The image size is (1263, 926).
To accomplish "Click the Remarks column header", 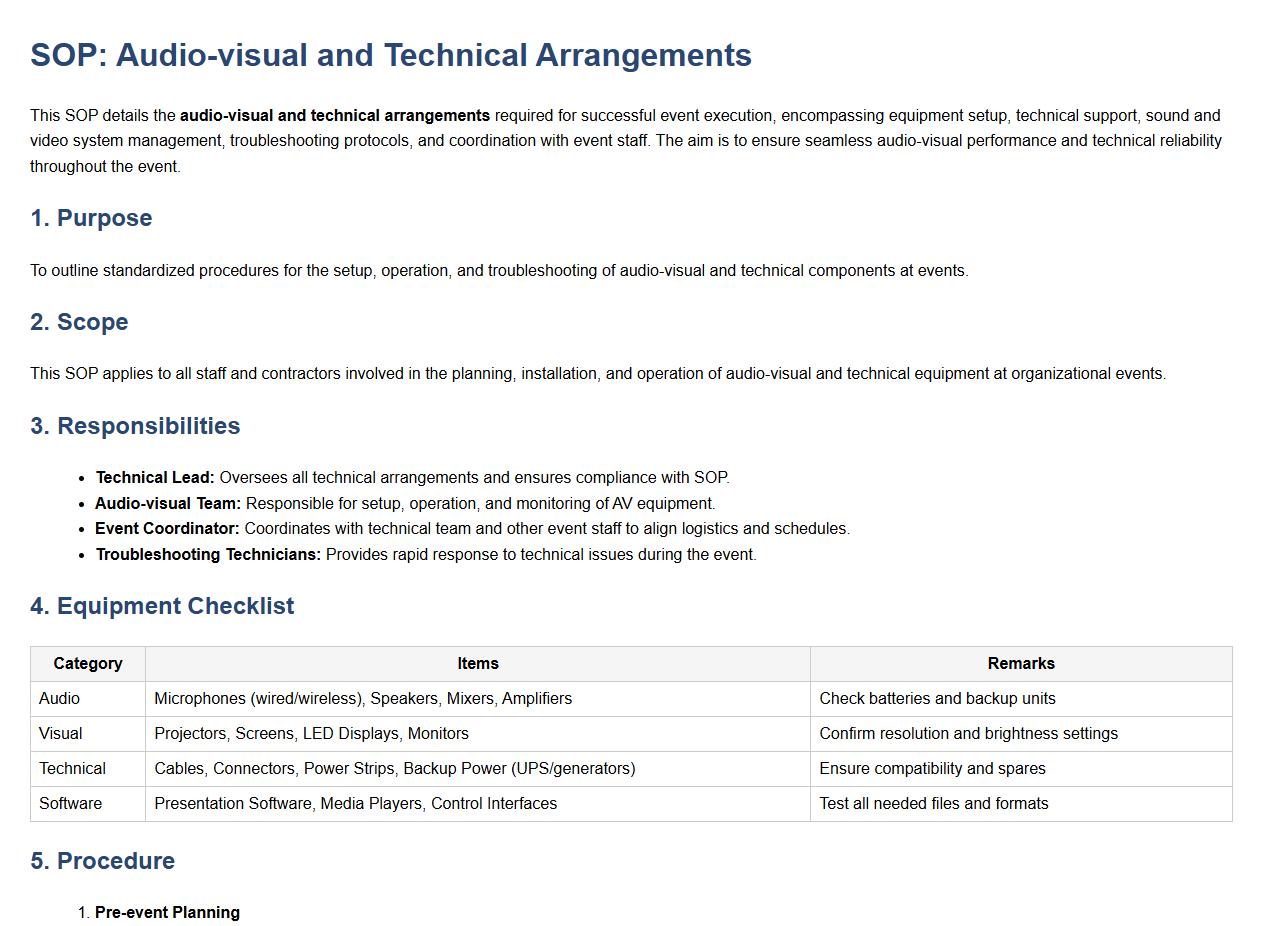I will [1021, 664].
